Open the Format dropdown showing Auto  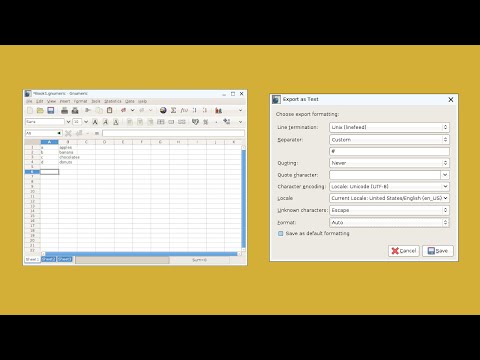click(x=389, y=222)
